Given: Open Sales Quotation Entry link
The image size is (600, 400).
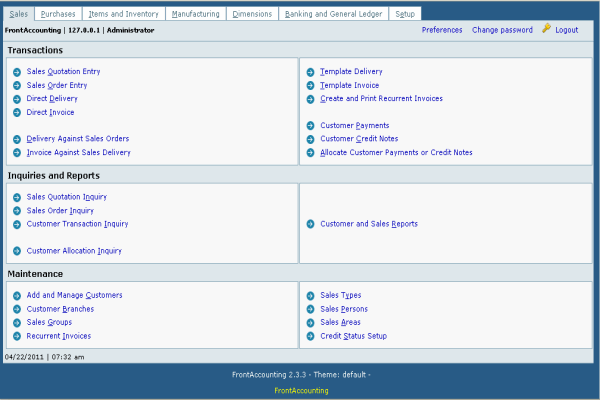Looking at the screenshot, I should tap(64, 72).
